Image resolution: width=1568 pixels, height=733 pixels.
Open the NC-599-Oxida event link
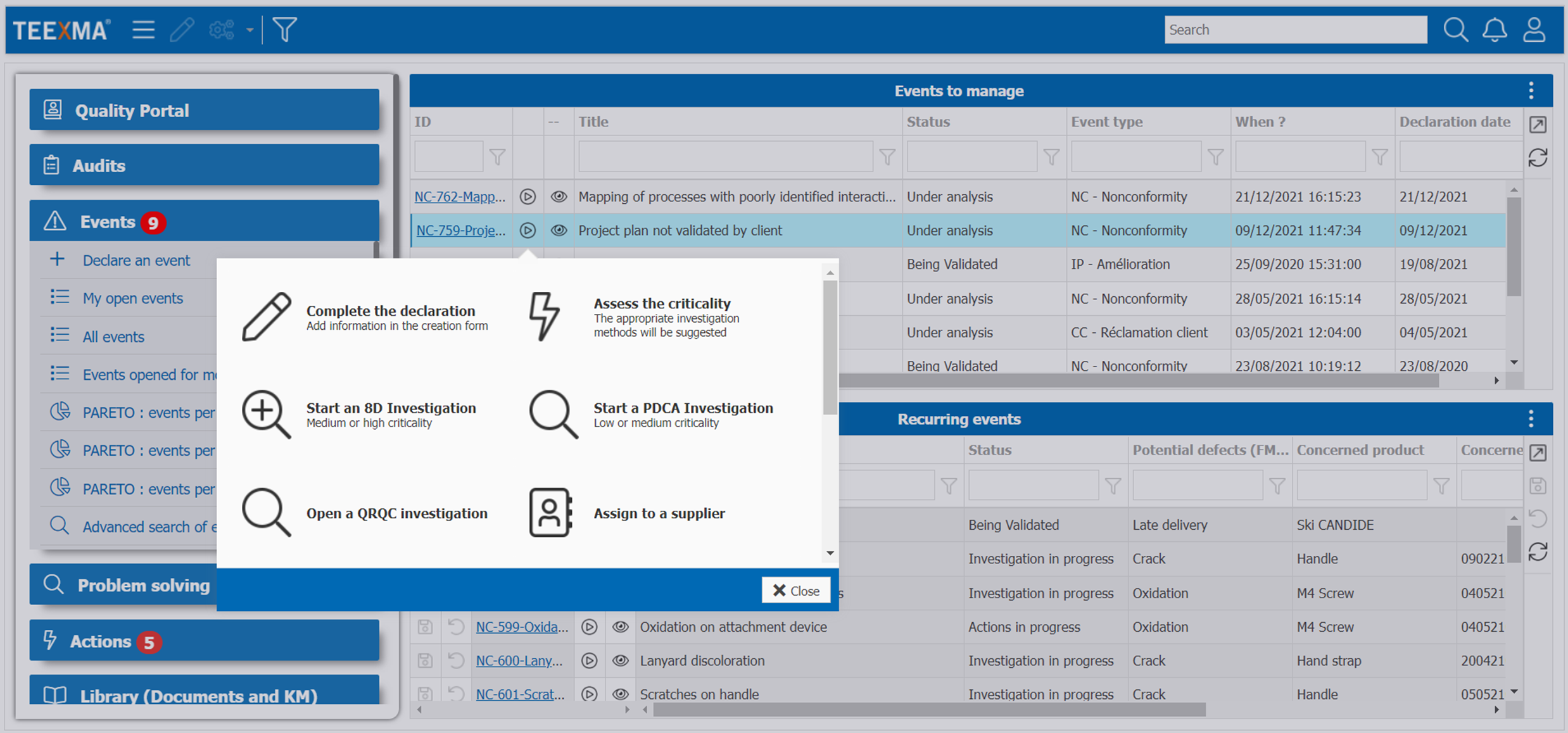(x=522, y=627)
